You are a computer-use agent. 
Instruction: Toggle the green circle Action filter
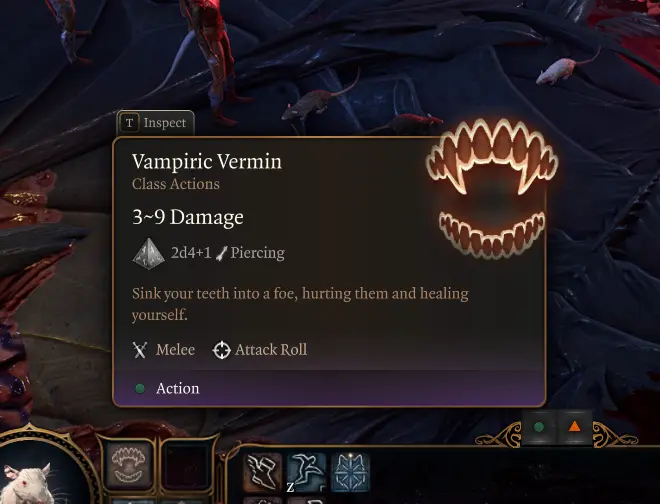pyautogui.click(x=539, y=427)
